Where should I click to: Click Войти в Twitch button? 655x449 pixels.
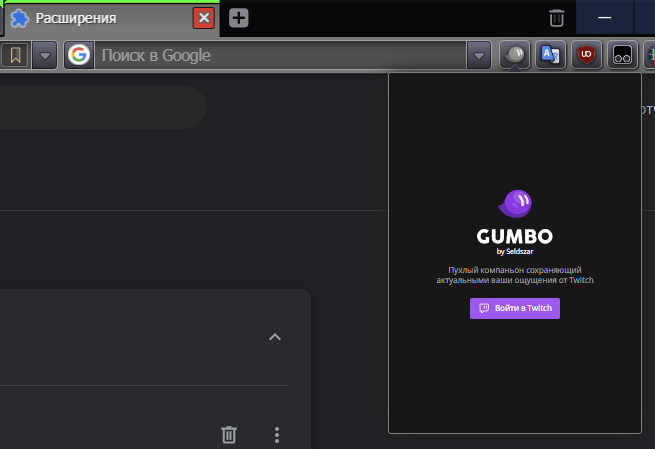click(515, 308)
